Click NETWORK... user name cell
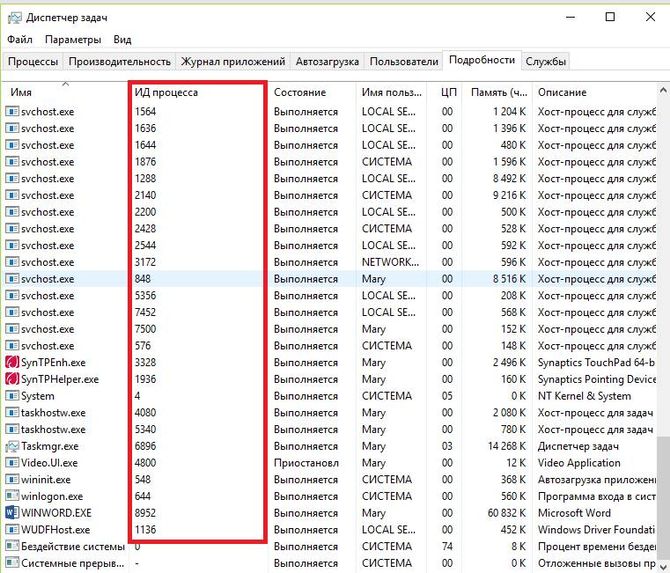 (390, 262)
